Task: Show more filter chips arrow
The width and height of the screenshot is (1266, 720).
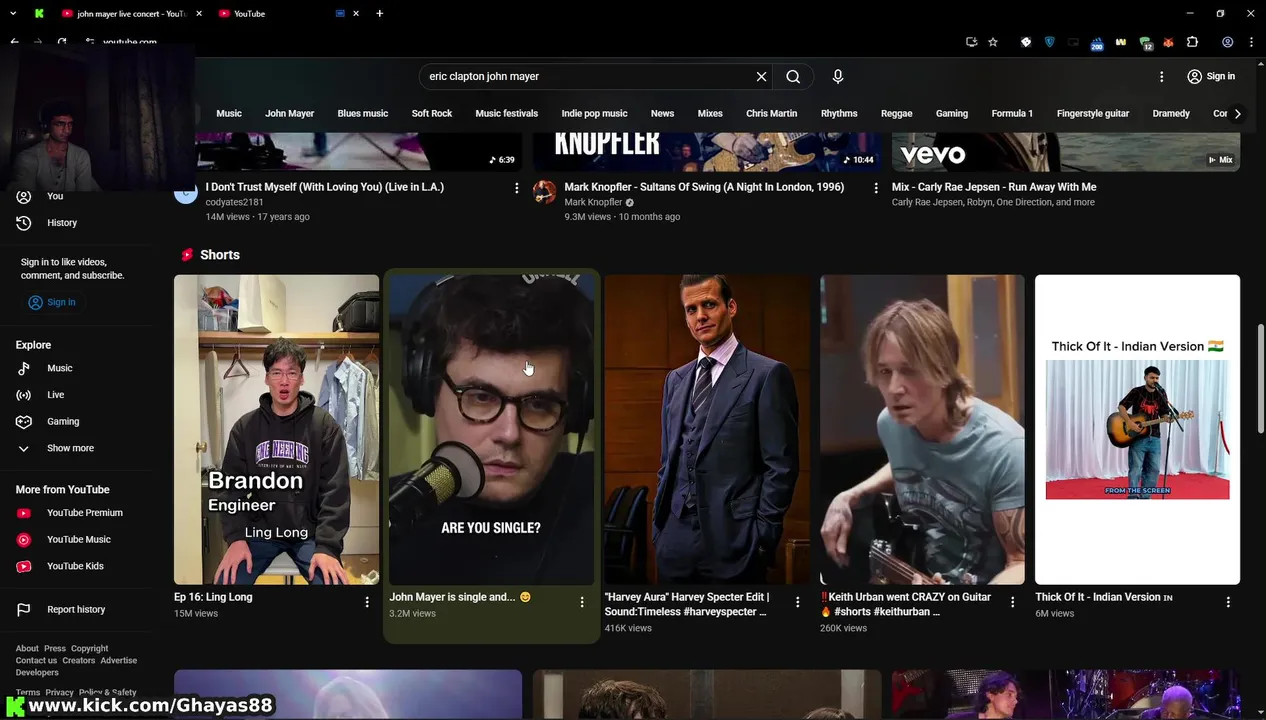Action: tap(1237, 113)
